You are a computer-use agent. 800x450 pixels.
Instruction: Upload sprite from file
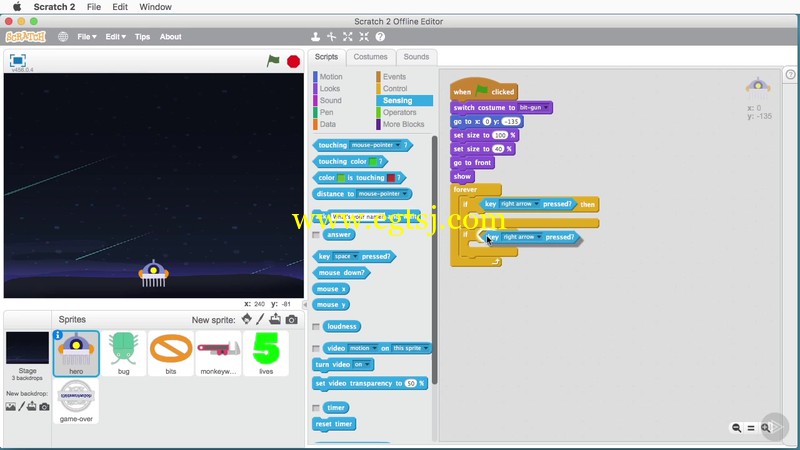click(275, 319)
